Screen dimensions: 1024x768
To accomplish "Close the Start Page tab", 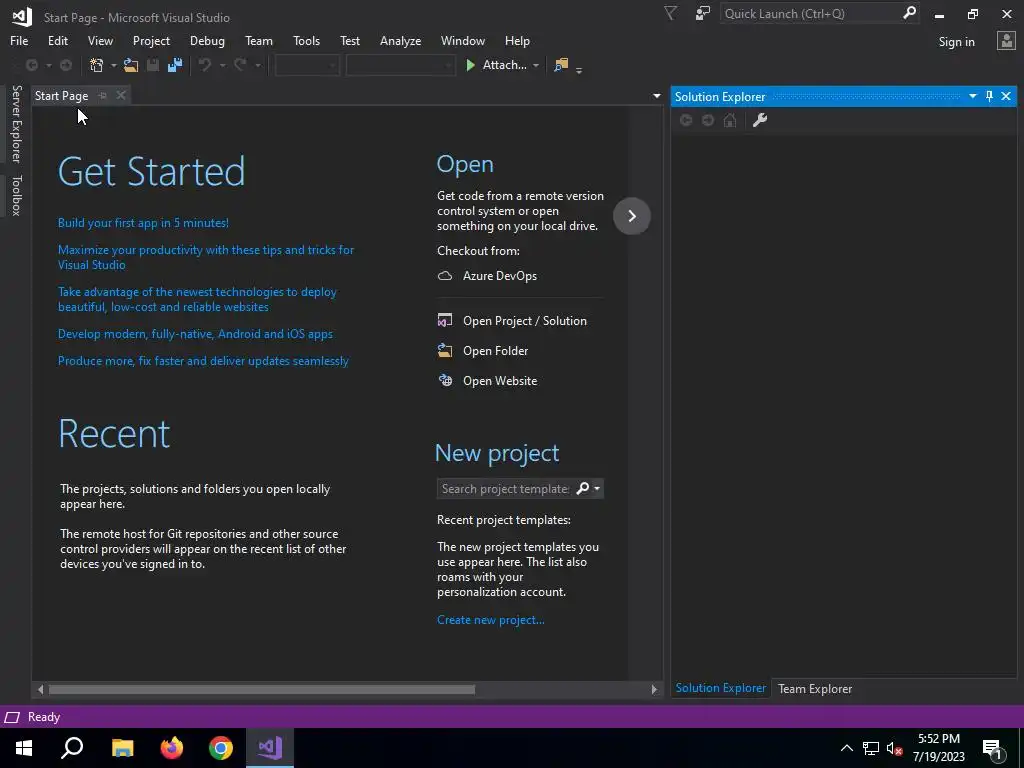I will click(121, 95).
